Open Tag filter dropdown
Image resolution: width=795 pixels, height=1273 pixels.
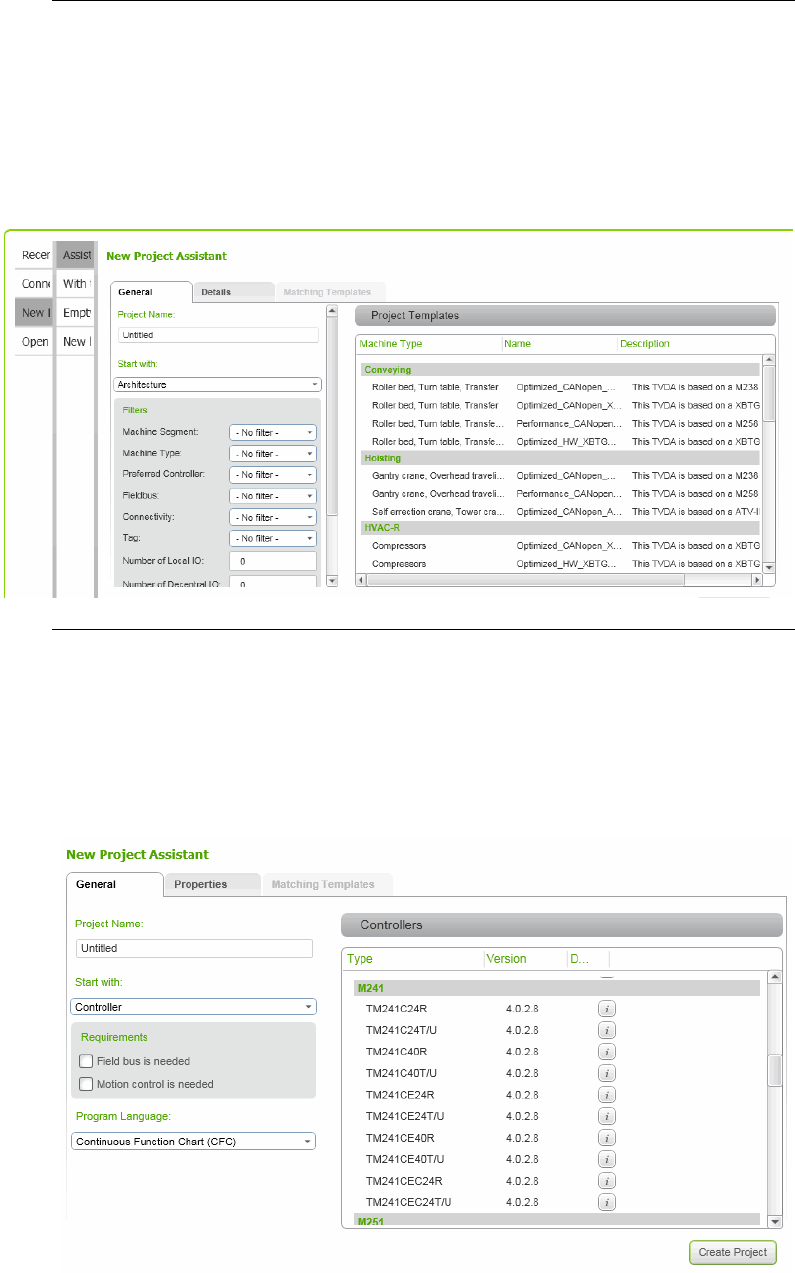point(273,538)
